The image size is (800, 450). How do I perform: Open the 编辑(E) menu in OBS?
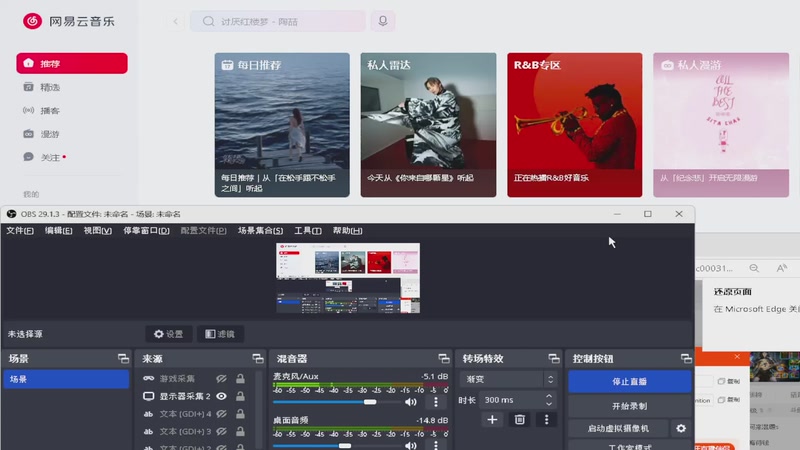tap(58, 231)
